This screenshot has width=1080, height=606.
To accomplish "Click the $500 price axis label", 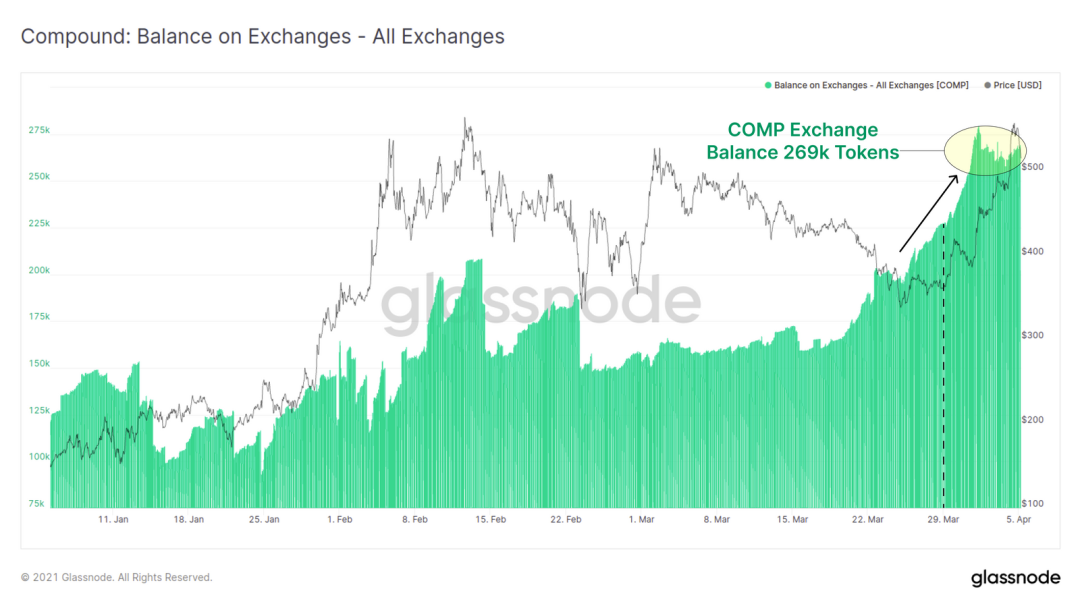I will (x=1032, y=167).
